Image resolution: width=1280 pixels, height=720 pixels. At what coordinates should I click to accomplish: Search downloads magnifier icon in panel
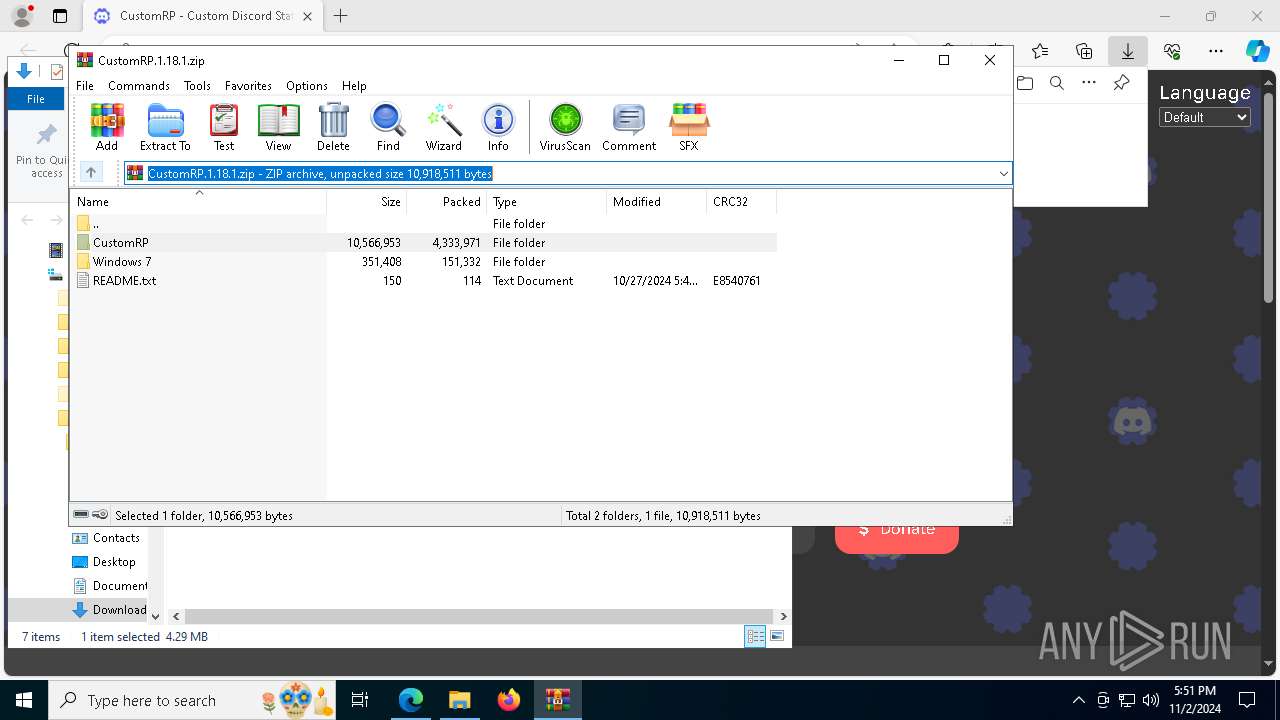point(1057,83)
